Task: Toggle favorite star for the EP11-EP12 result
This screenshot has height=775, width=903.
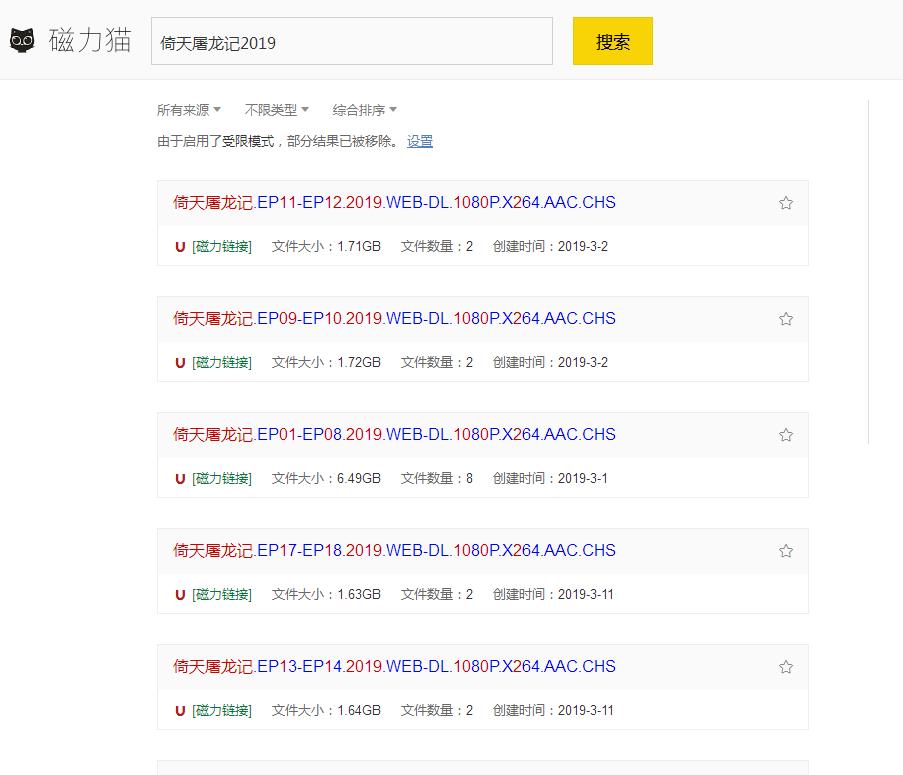Action: point(785,203)
